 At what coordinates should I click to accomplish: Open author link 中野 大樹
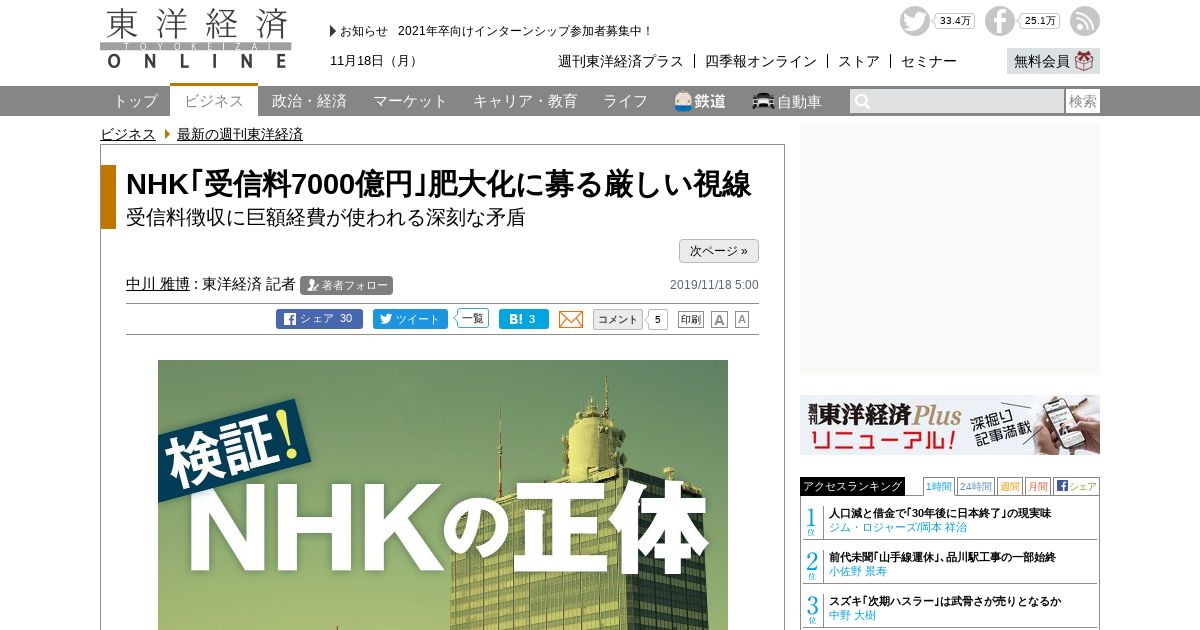[x=853, y=615]
